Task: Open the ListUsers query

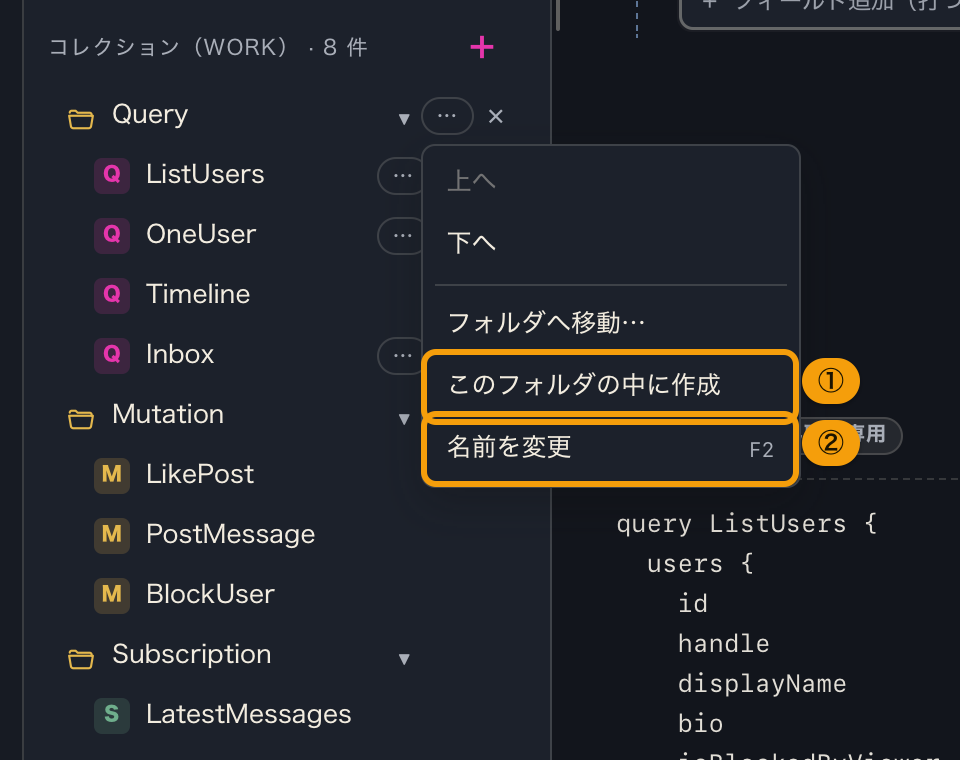Action: click(x=205, y=175)
